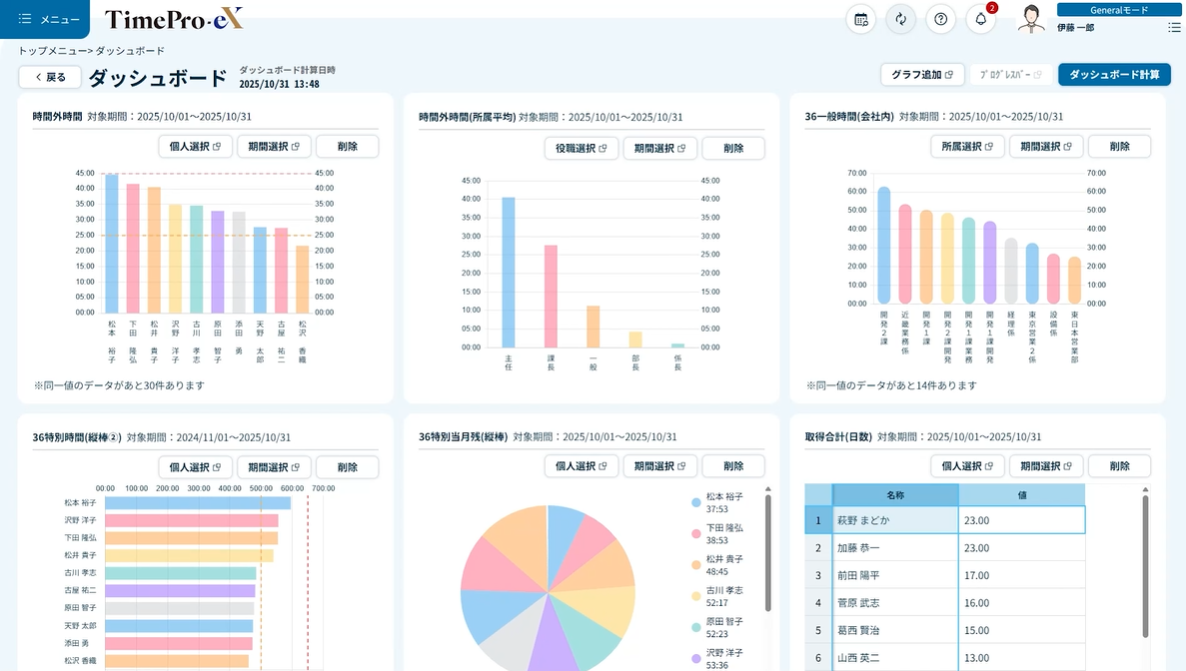Open 個人選択 in the 時間外時間 panel
The image size is (1186, 671).
pyautogui.click(x=195, y=147)
